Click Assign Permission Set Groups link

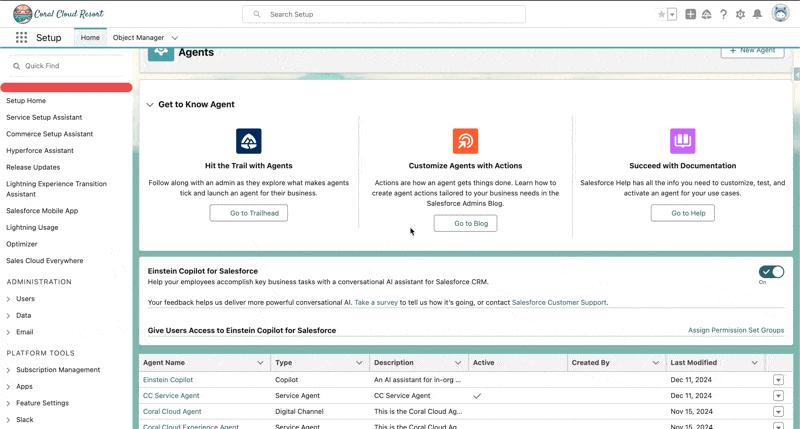click(x=736, y=331)
